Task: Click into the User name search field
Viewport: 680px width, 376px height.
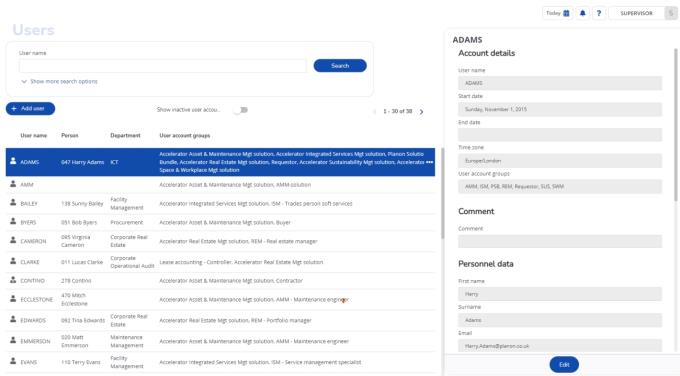Action: (x=163, y=66)
